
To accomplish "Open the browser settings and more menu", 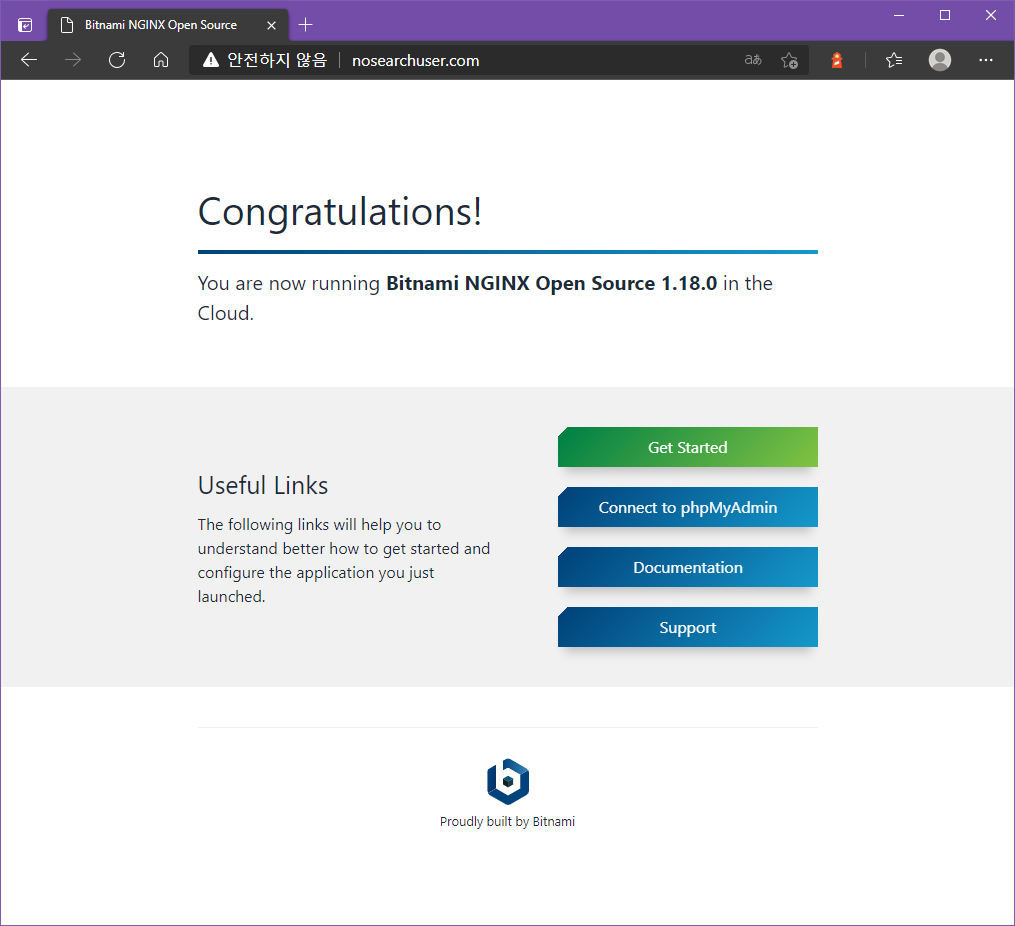I will tap(985, 60).
